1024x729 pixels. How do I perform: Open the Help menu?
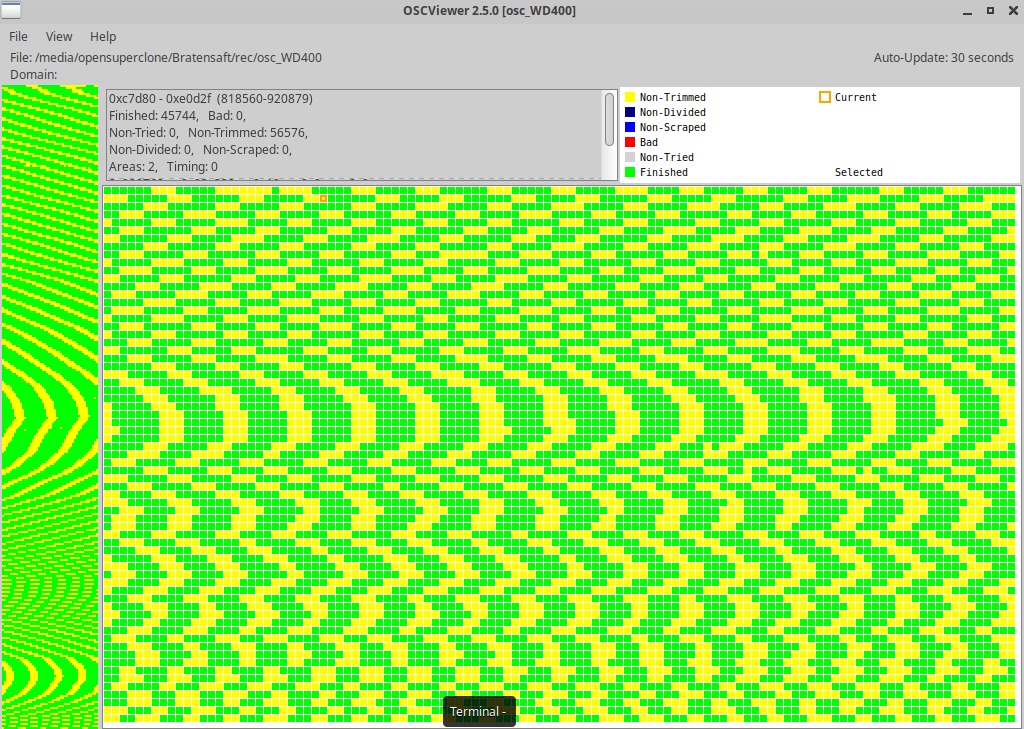103,37
